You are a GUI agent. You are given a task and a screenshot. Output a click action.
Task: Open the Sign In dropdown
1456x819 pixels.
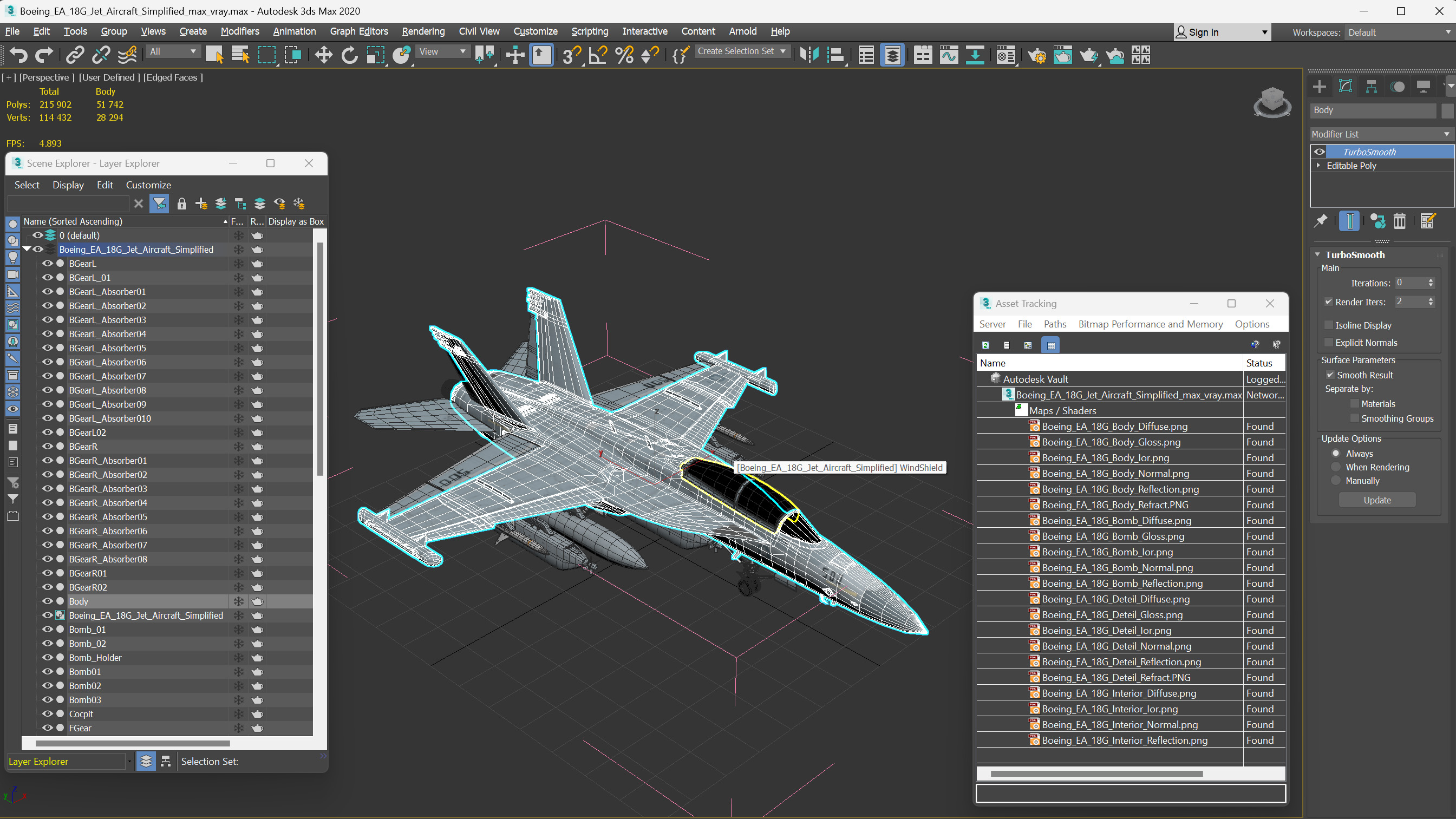[x=1222, y=32]
